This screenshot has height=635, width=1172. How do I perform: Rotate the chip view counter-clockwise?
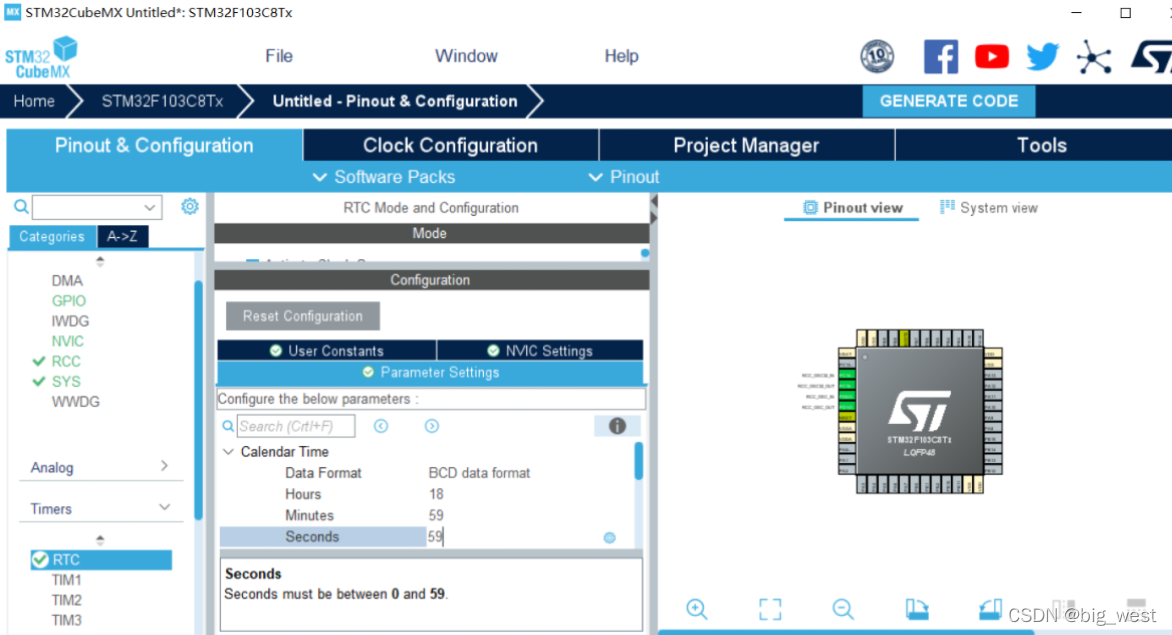tap(990, 609)
